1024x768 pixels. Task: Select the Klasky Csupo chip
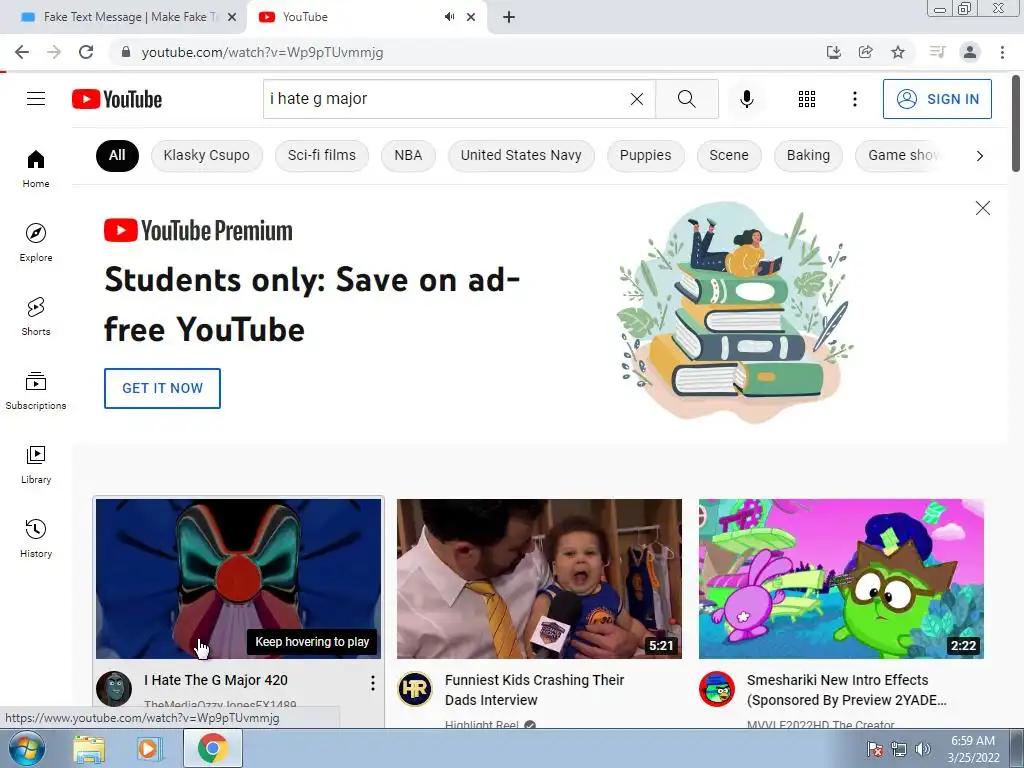pos(206,155)
